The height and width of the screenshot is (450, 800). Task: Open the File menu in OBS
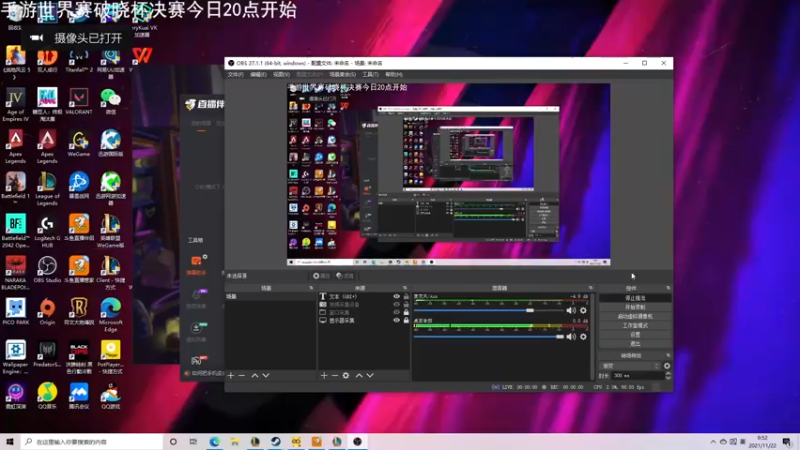235,74
